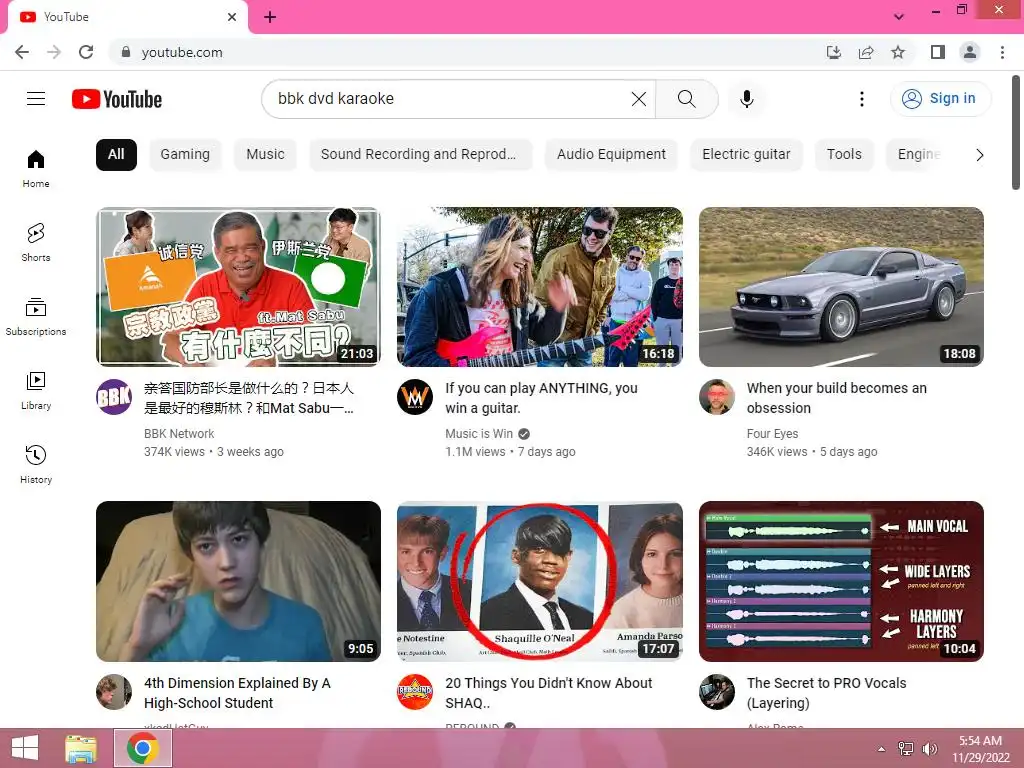Open the BBK Network channel name link
The width and height of the screenshot is (1024, 768).
click(179, 434)
